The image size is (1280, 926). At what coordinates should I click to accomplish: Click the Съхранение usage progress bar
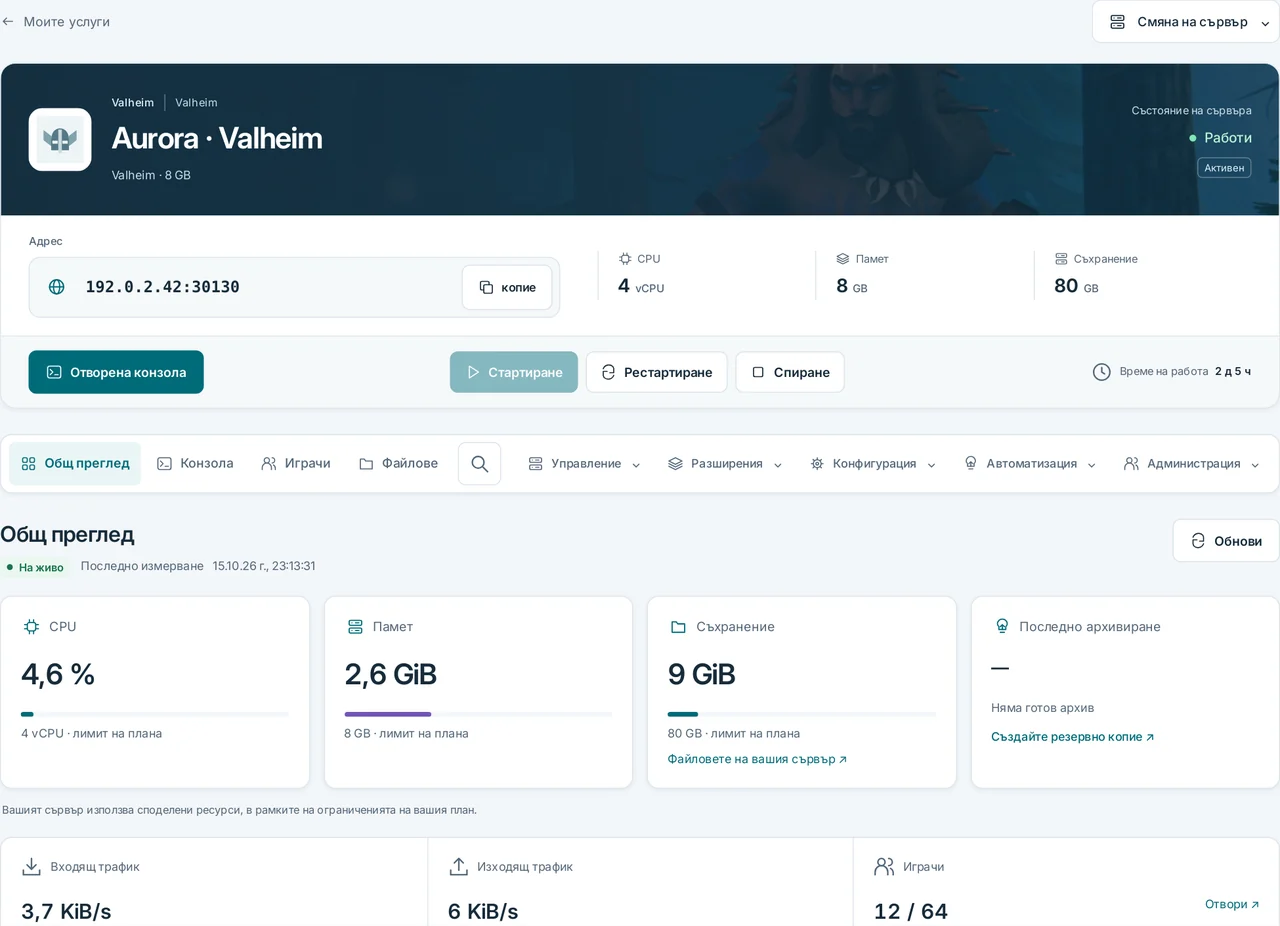tap(802, 714)
